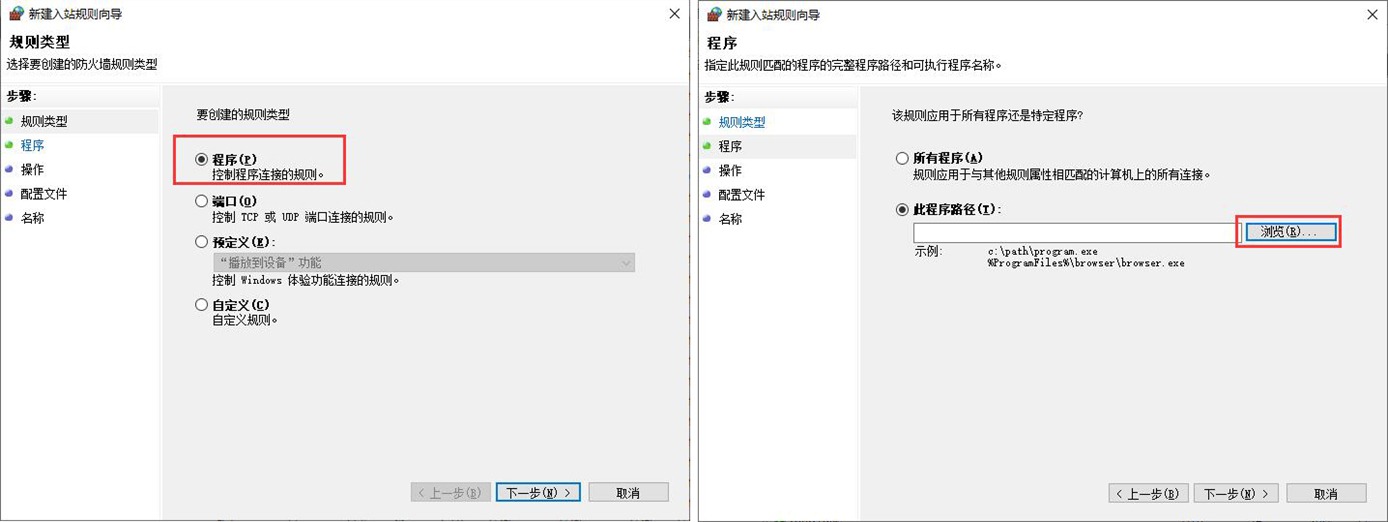1388x522 pixels.
Task: Choose the 预定义(E) radio button
Action: click(x=202, y=242)
